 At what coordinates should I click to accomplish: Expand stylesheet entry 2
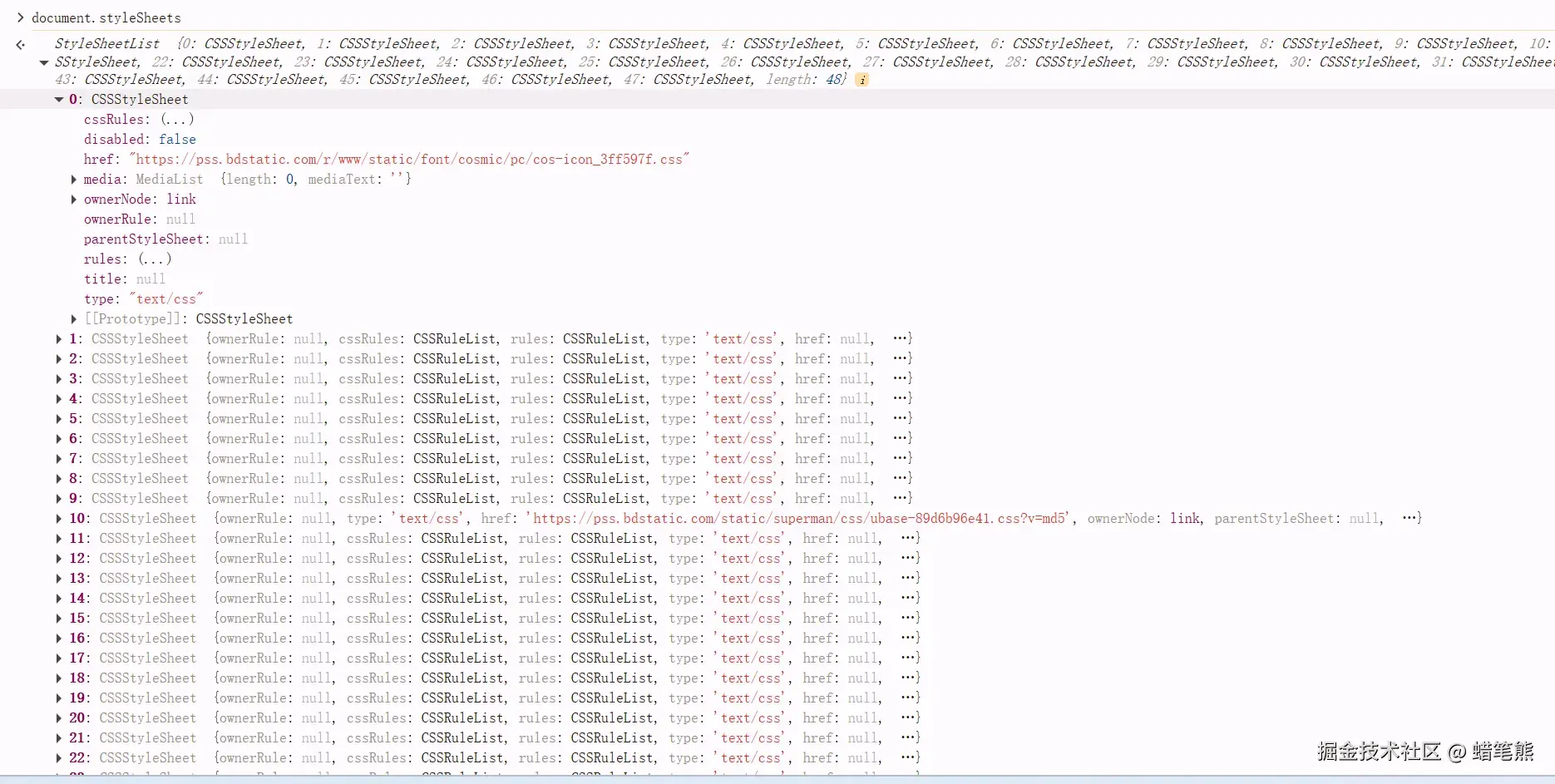tap(59, 359)
